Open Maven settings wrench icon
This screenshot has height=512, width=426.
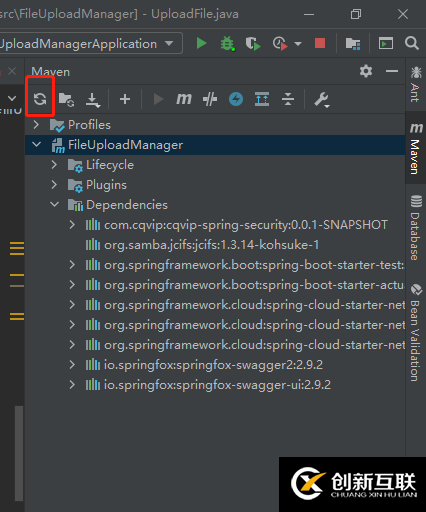(x=322, y=100)
